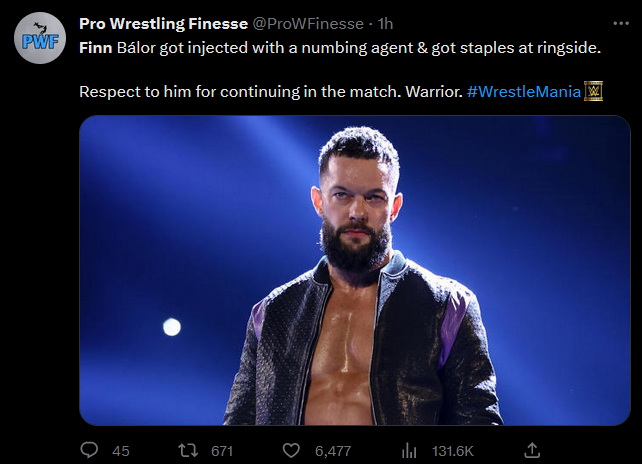The width and height of the screenshot is (642, 464).
Task: Enlarge the Finn Bálor photo
Action: point(346,270)
